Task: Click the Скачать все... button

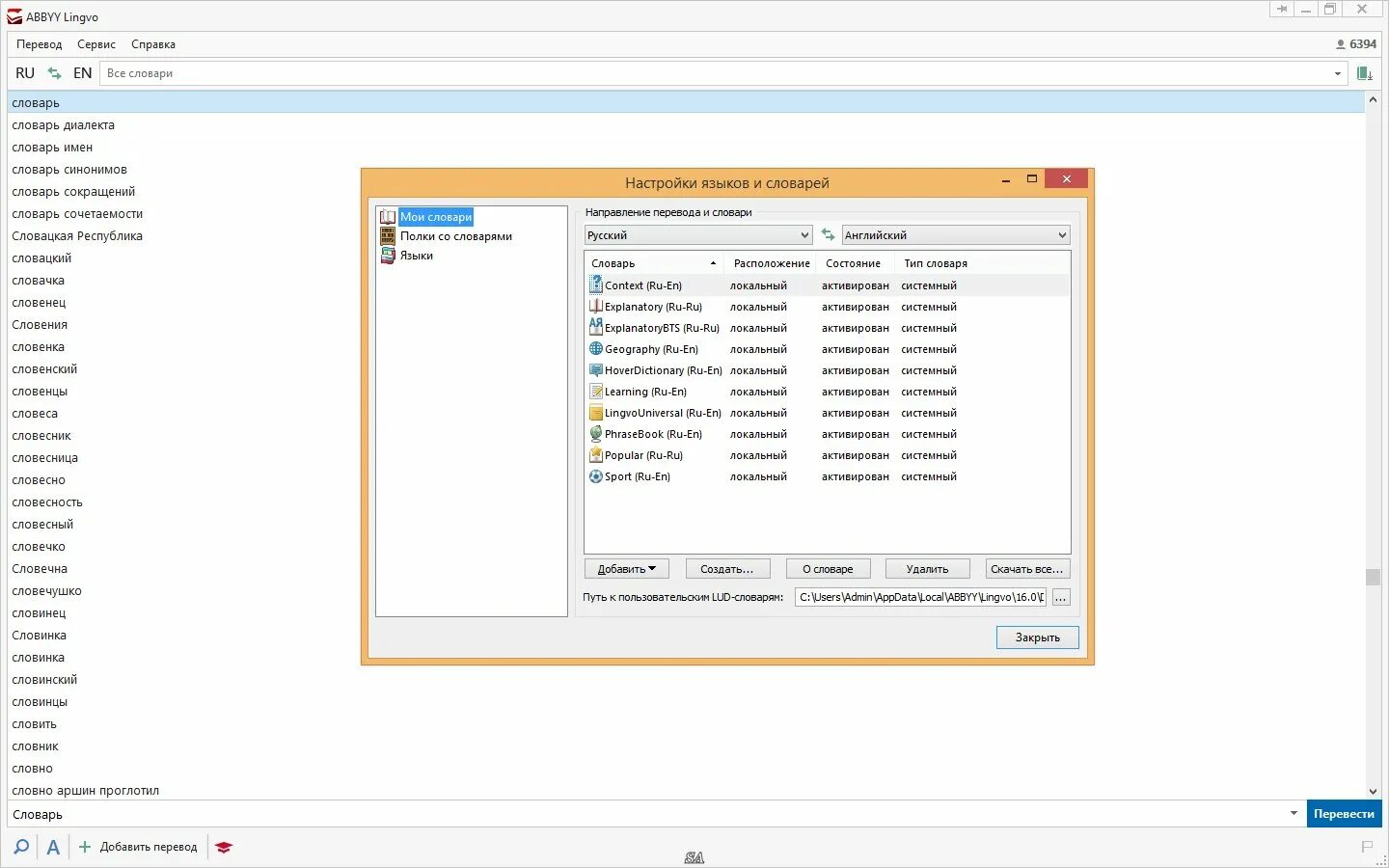Action: point(1027,569)
